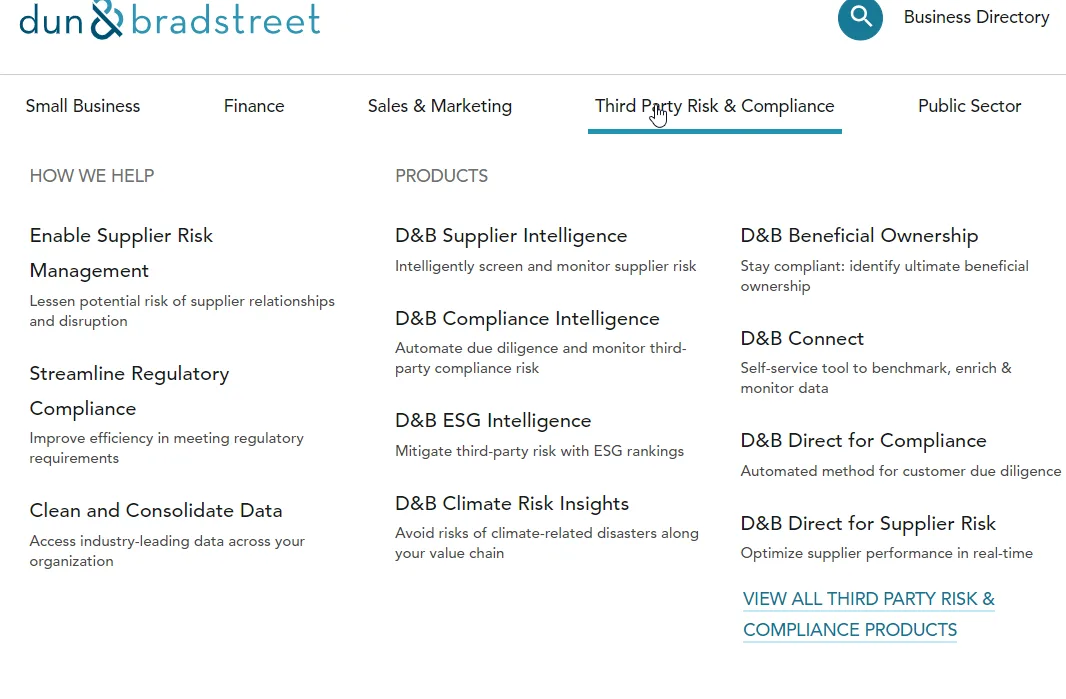Open D&B Direct for Compliance

pyautogui.click(x=863, y=441)
